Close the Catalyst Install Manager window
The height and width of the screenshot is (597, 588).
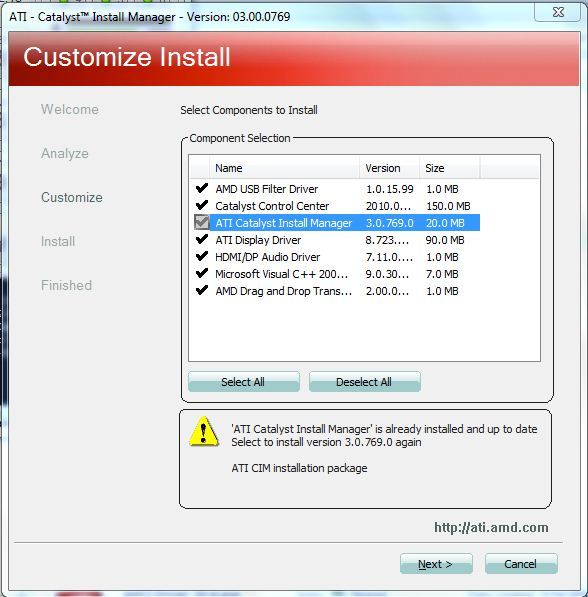[x=558, y=12]
